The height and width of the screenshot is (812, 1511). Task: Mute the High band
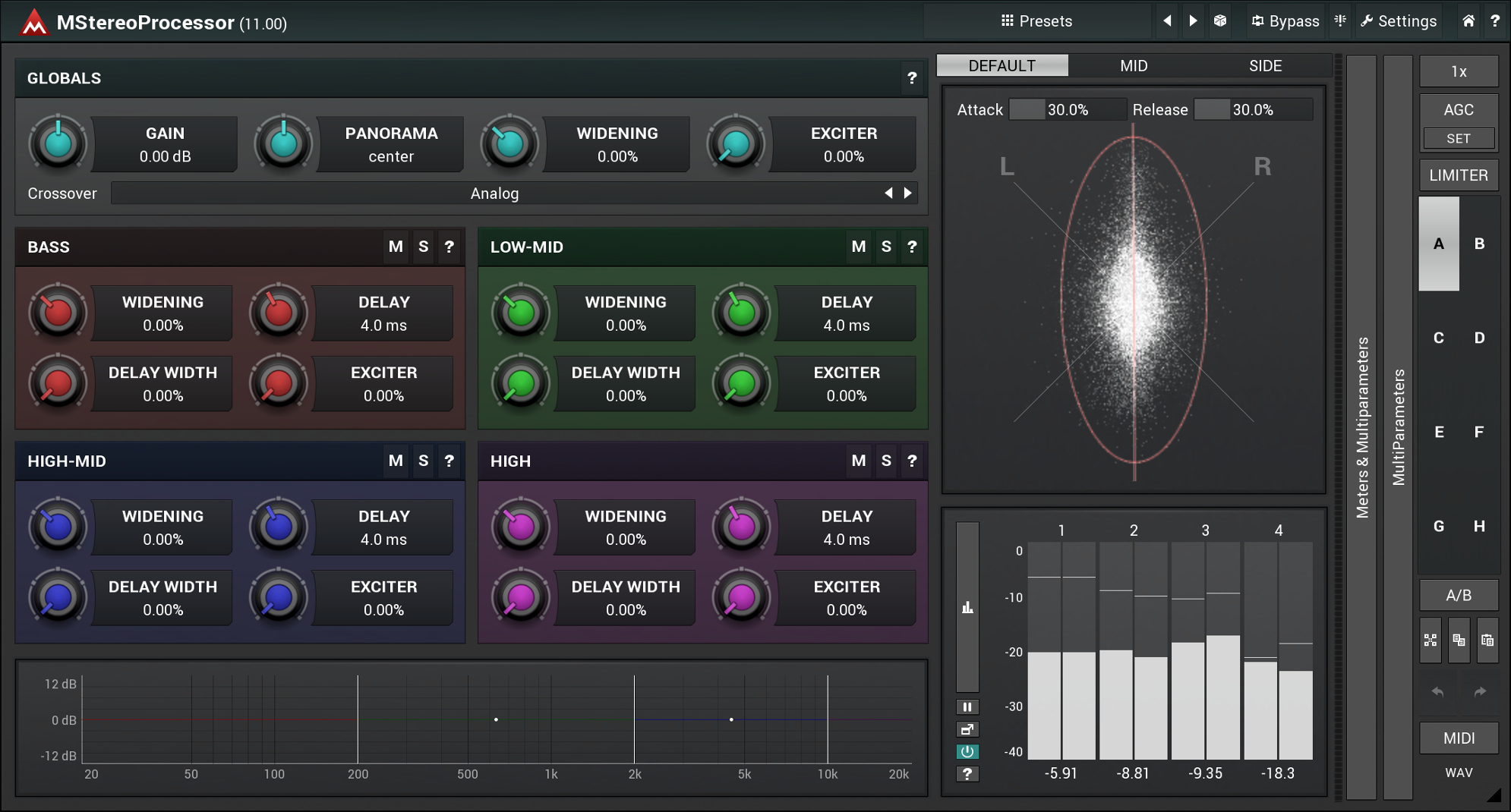859,461
